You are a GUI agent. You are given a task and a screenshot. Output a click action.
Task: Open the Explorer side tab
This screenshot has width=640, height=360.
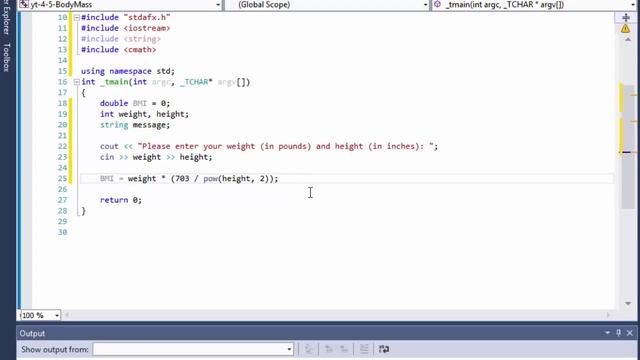(x=7, y=17)
